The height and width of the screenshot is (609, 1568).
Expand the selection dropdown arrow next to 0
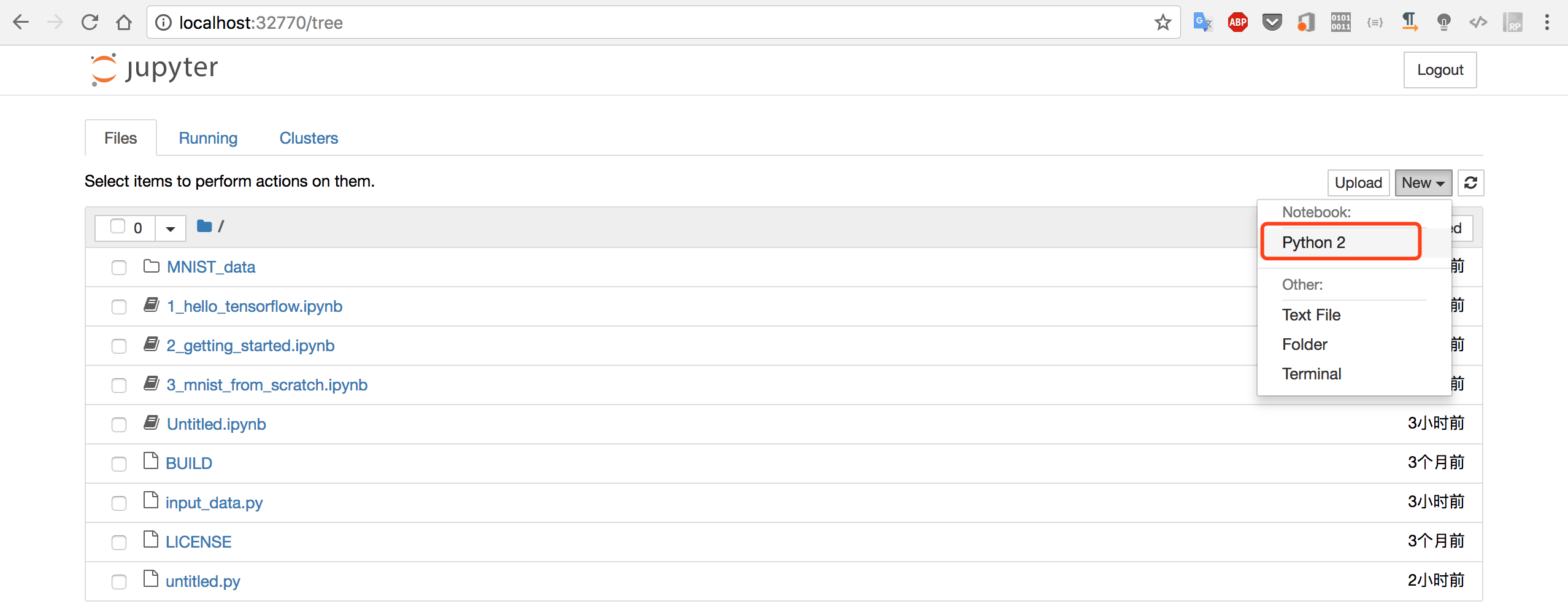(x=171, y=228)
